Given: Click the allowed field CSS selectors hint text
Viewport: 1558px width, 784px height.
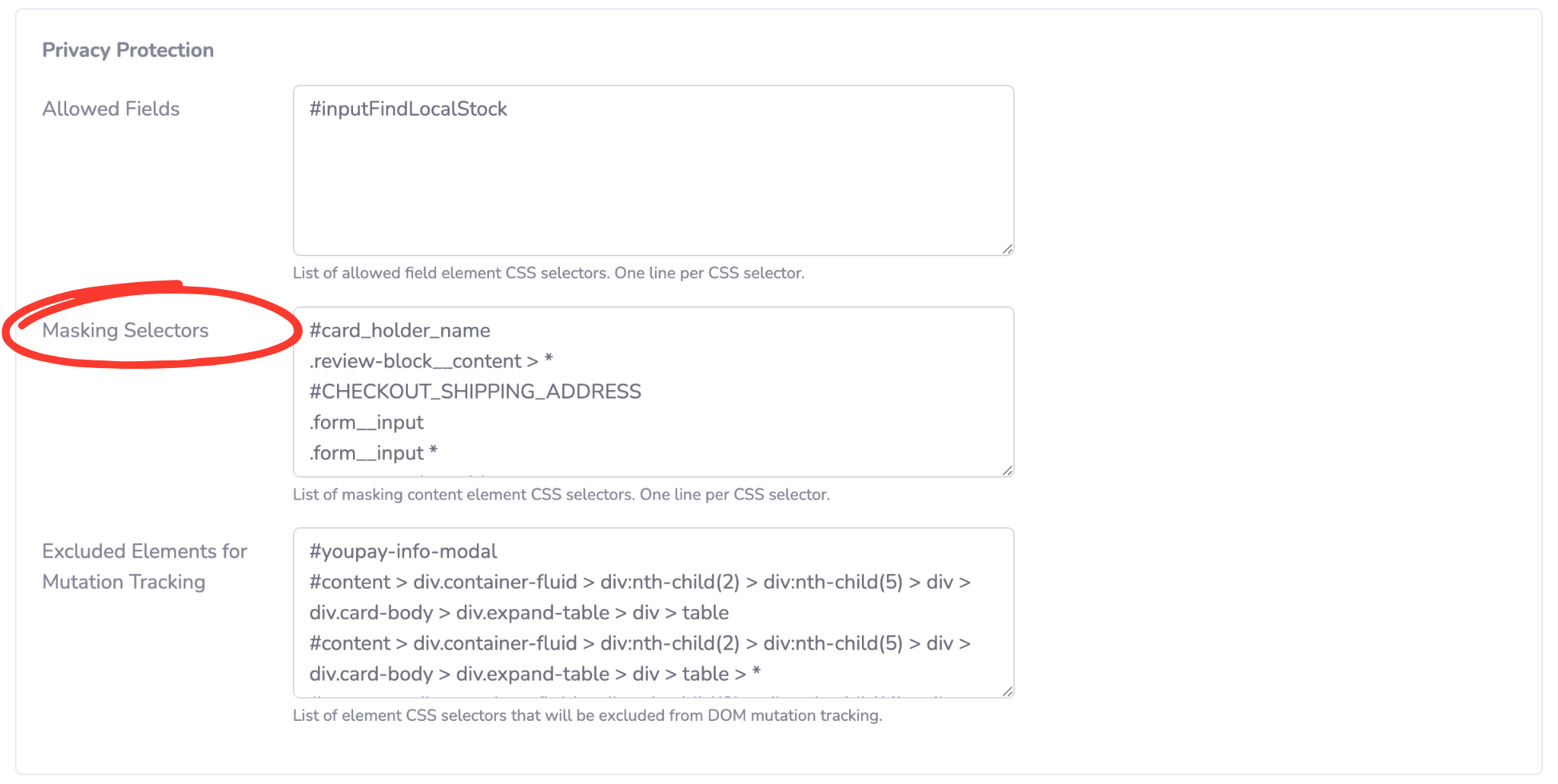Looking at the screenshot, I should pos(548,273).
